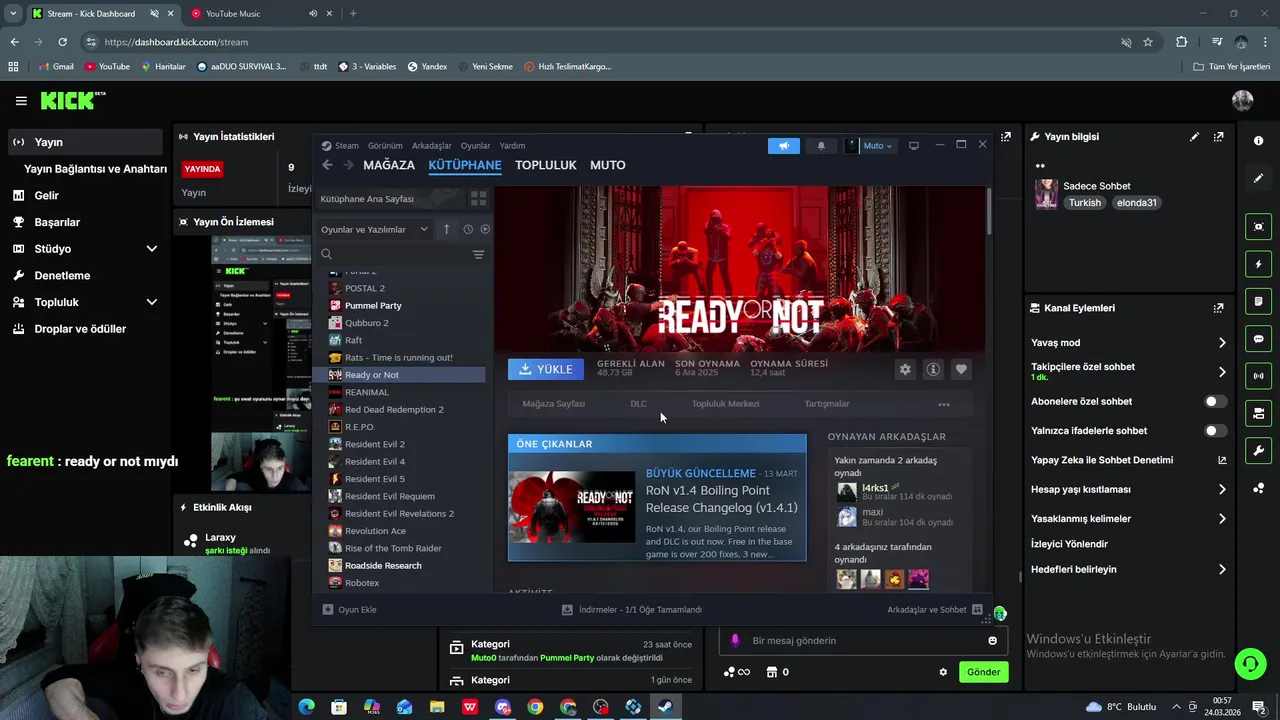Open Takipçilere özel sohbet options
The height and width of the screenshot is (720, 1280).
(1128, 372)
